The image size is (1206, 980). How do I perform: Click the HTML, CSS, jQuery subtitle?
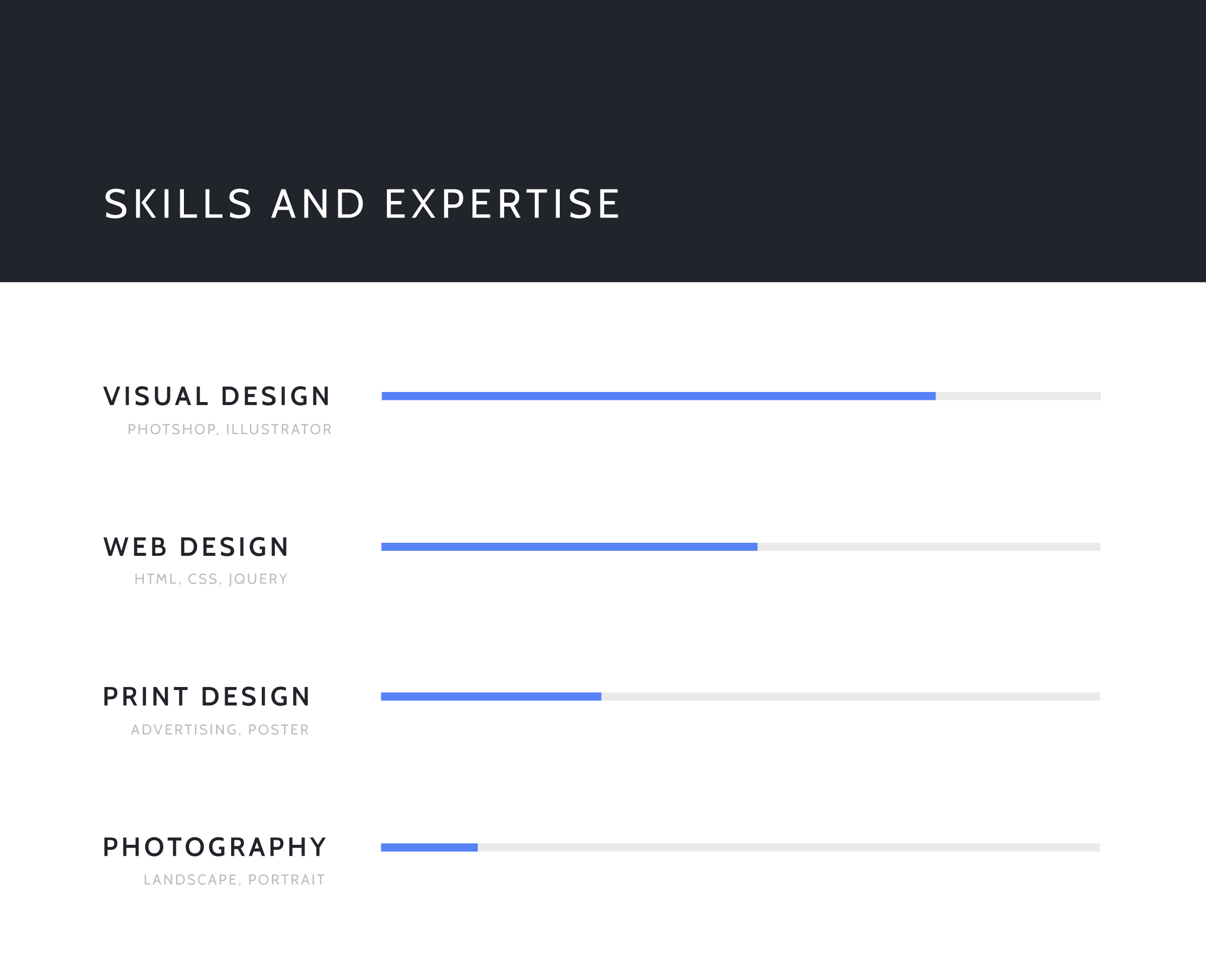211,579
